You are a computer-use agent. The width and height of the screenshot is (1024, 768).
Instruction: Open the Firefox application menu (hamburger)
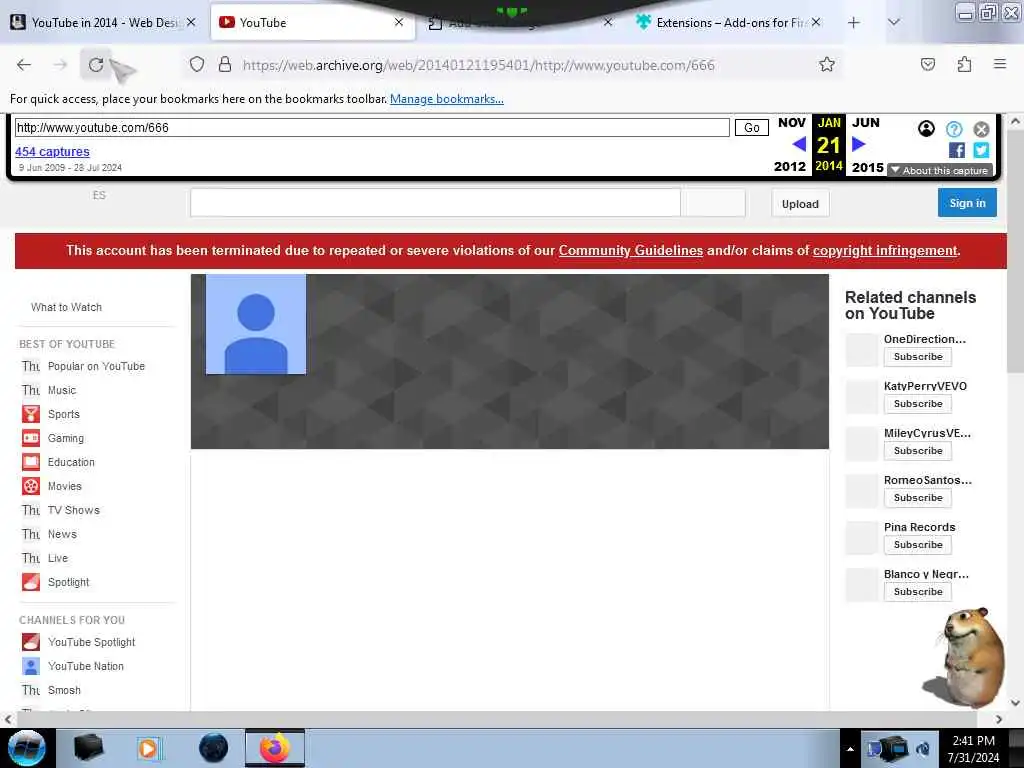pyautogui.click(x=1000, y=64)
